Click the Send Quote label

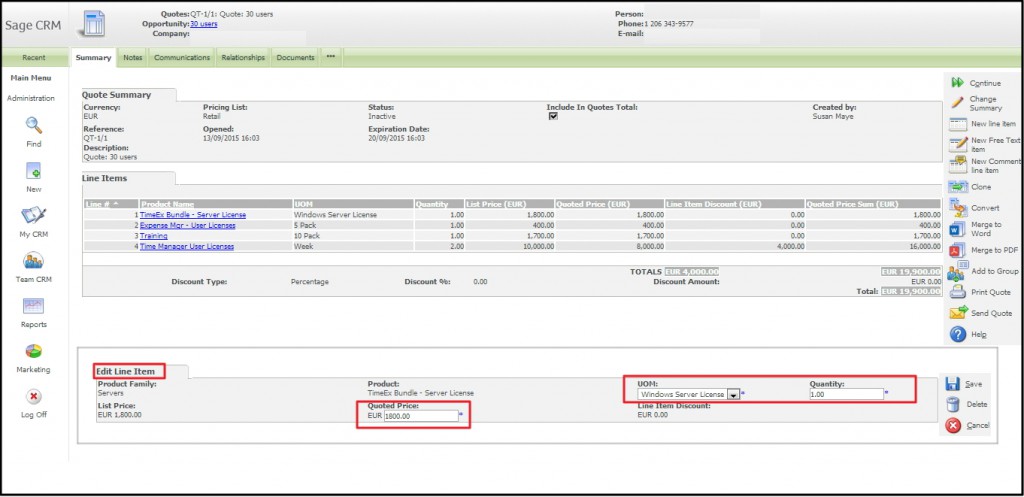click(x=991, y=313)
